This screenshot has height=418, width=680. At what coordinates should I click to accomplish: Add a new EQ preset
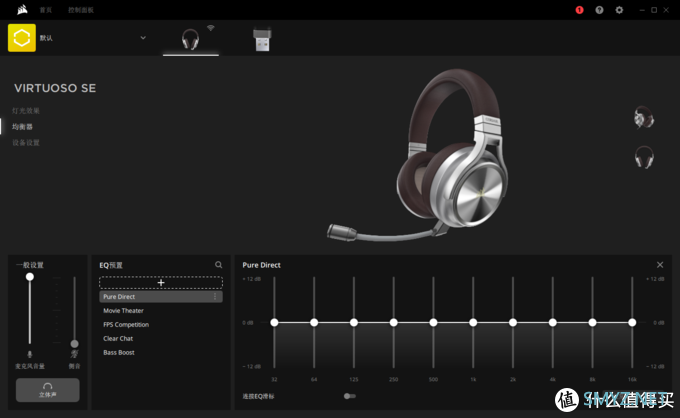tap(161, 283)
